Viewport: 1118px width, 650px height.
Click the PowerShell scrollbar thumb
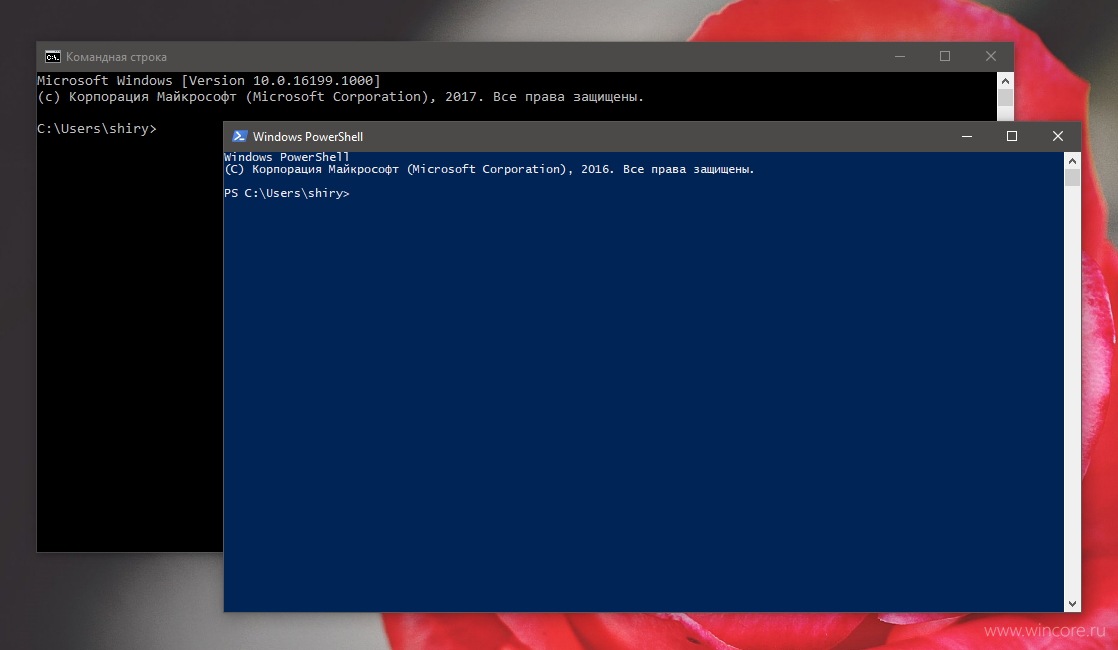(1072, 178)
